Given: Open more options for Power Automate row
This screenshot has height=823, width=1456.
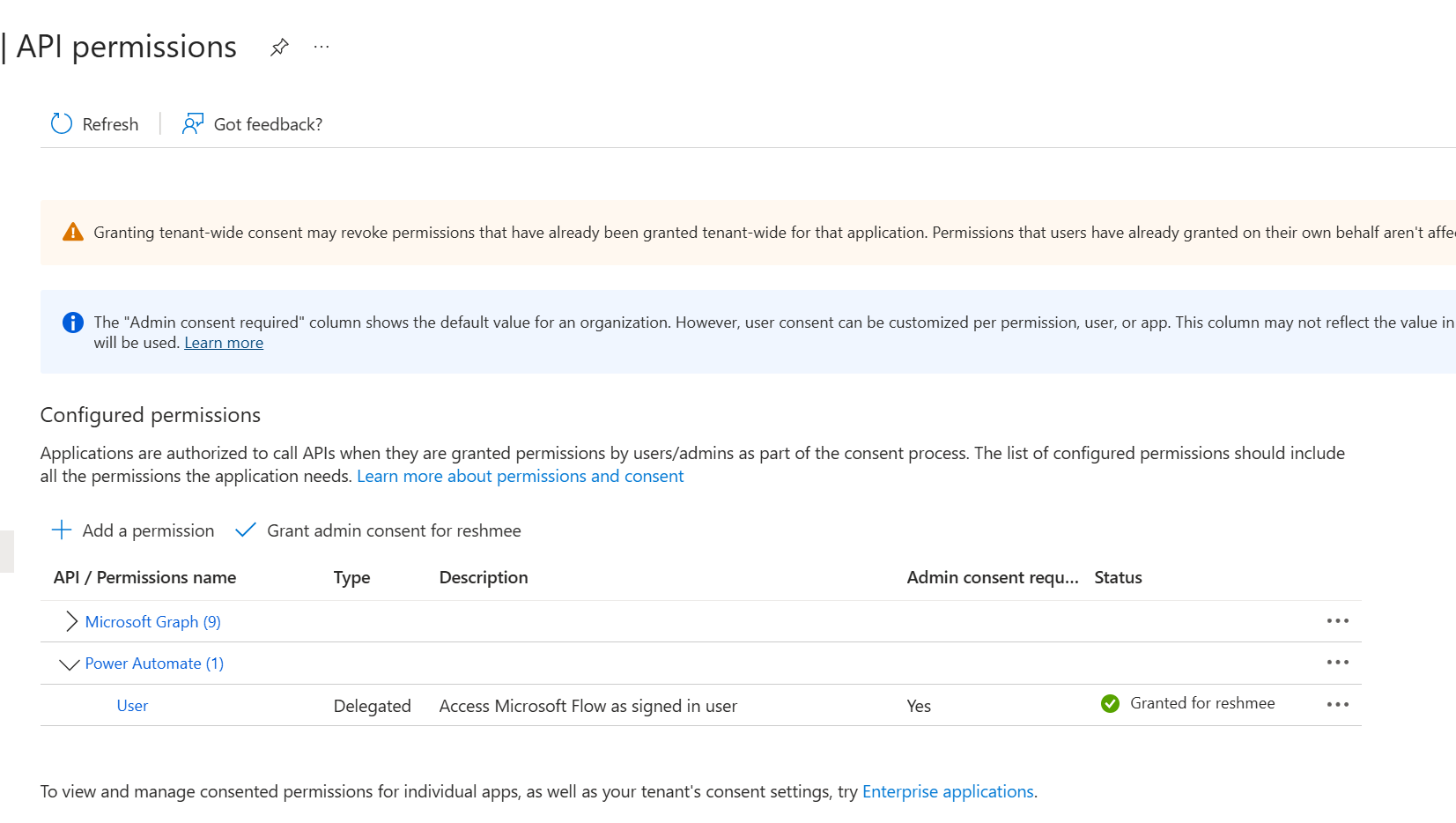Looking at the screenshot, I should 1337,662.
